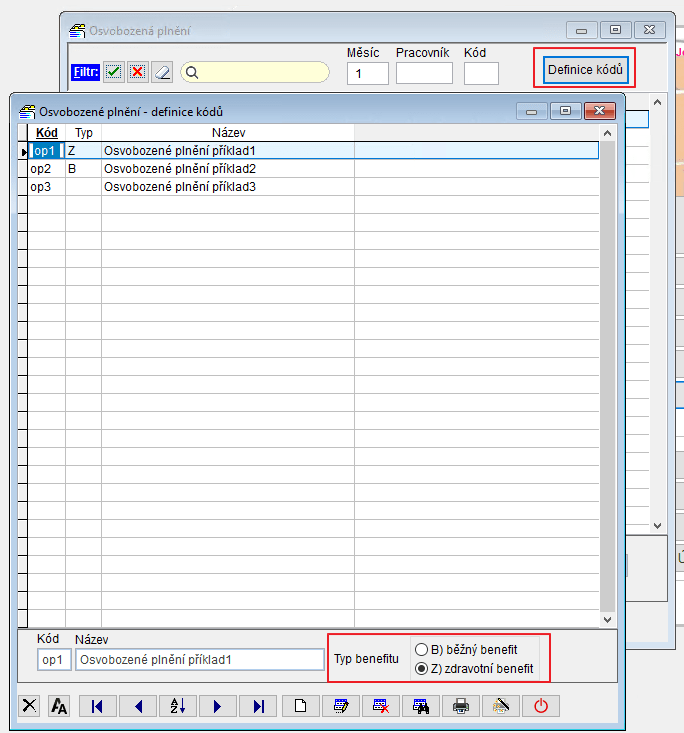Click the Kód filter field in the background window
This screenshot has width=684, height=733.
point(481,73)
